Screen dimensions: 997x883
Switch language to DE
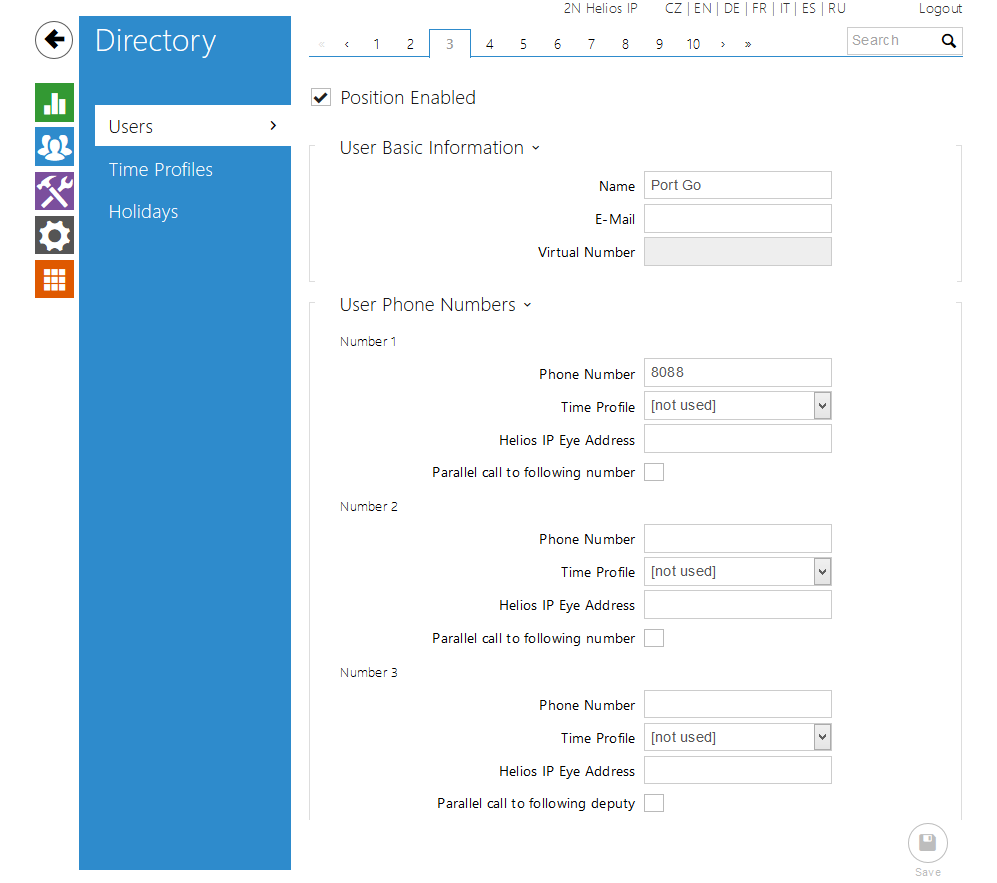(732, 8)
